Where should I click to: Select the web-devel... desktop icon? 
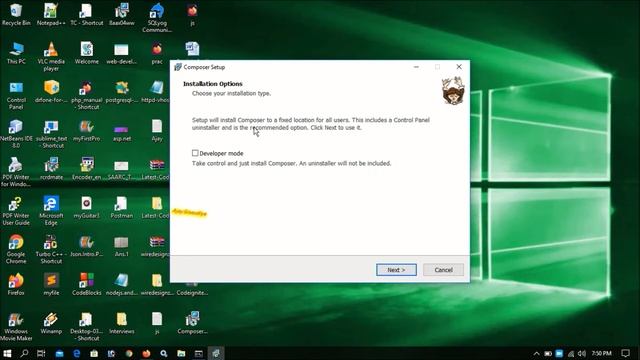122,53
